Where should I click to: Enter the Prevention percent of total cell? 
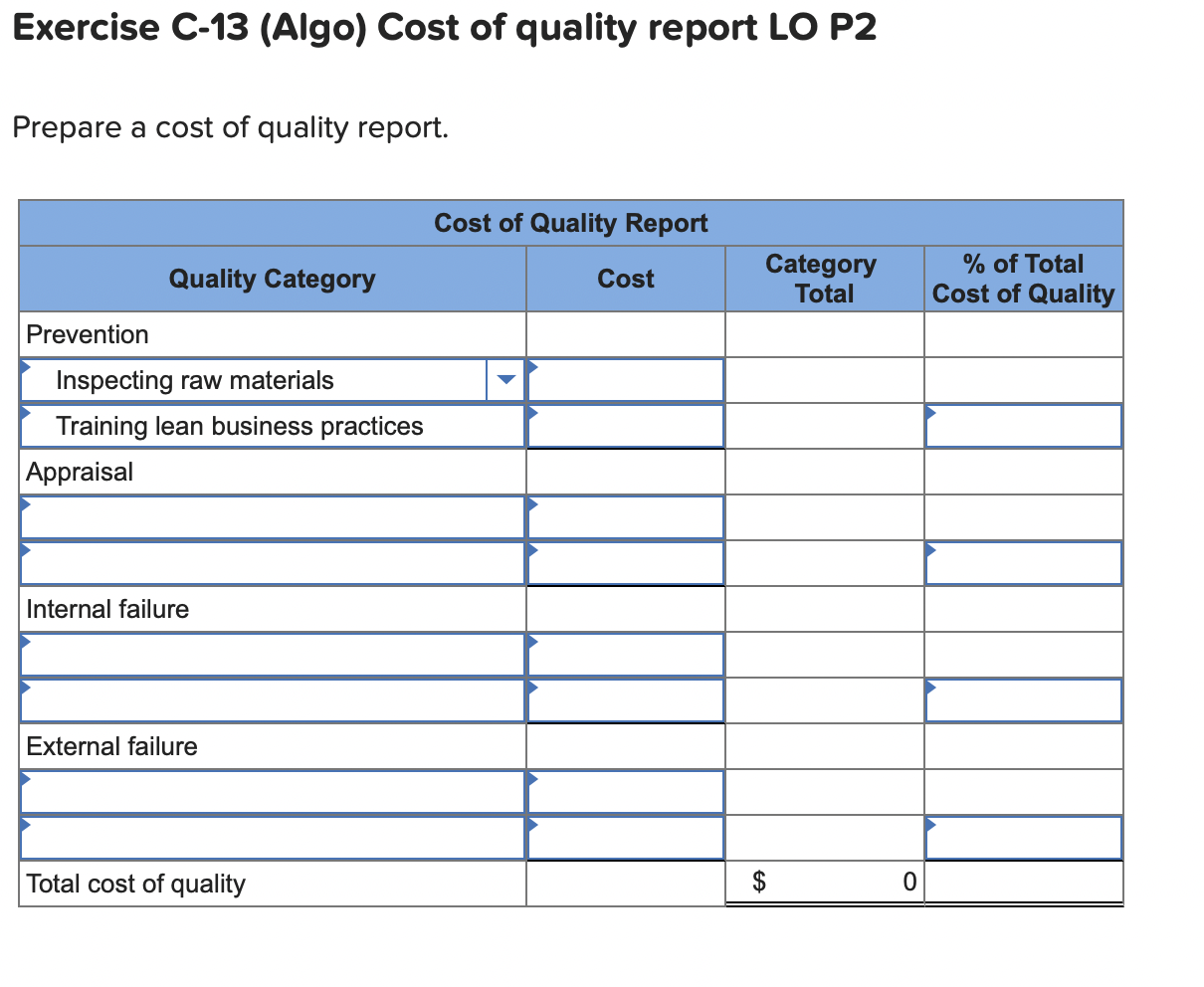1023,426
